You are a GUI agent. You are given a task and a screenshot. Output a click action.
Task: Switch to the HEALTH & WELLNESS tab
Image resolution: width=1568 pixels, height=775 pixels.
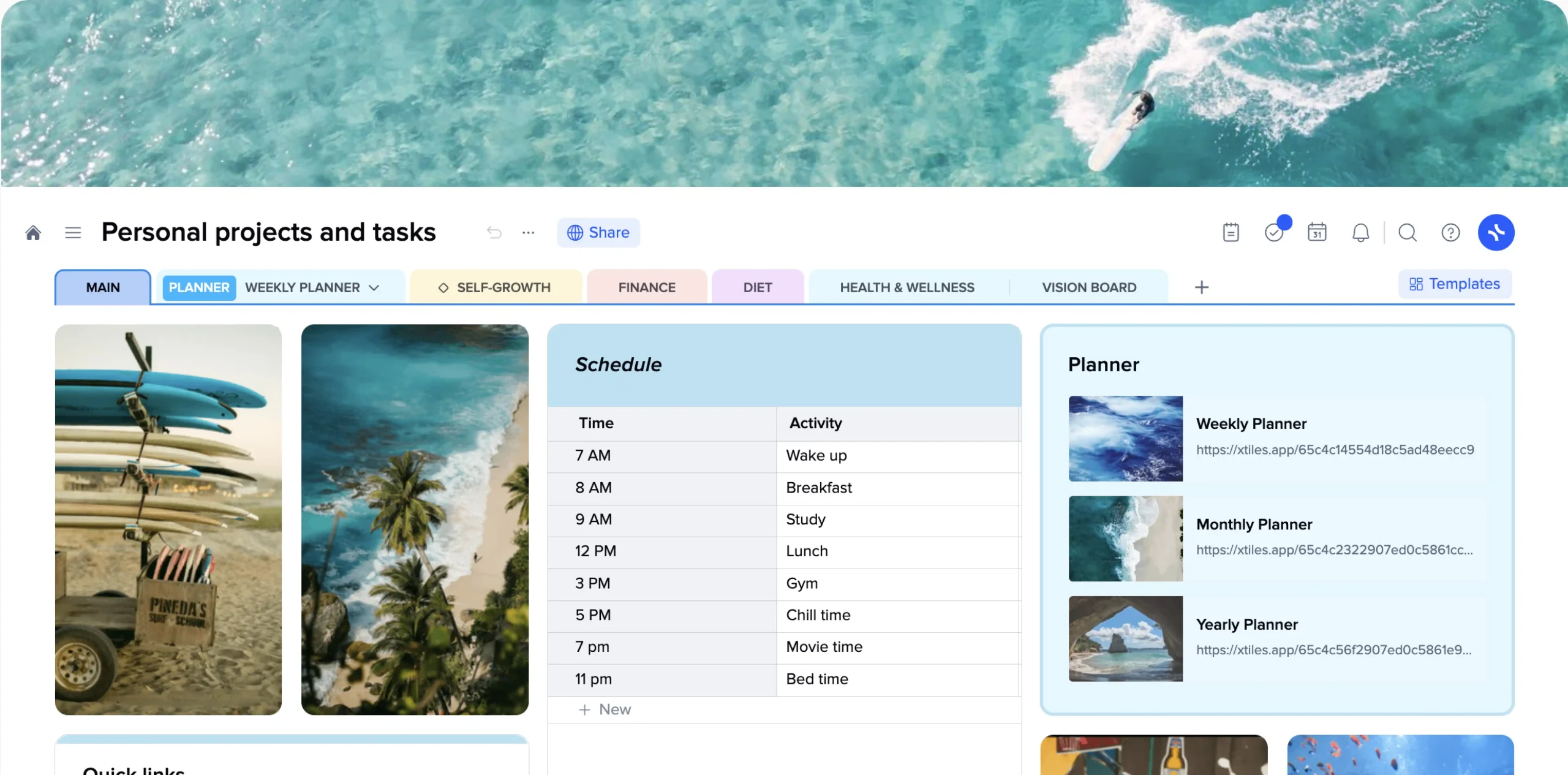(x=906, y=287)
